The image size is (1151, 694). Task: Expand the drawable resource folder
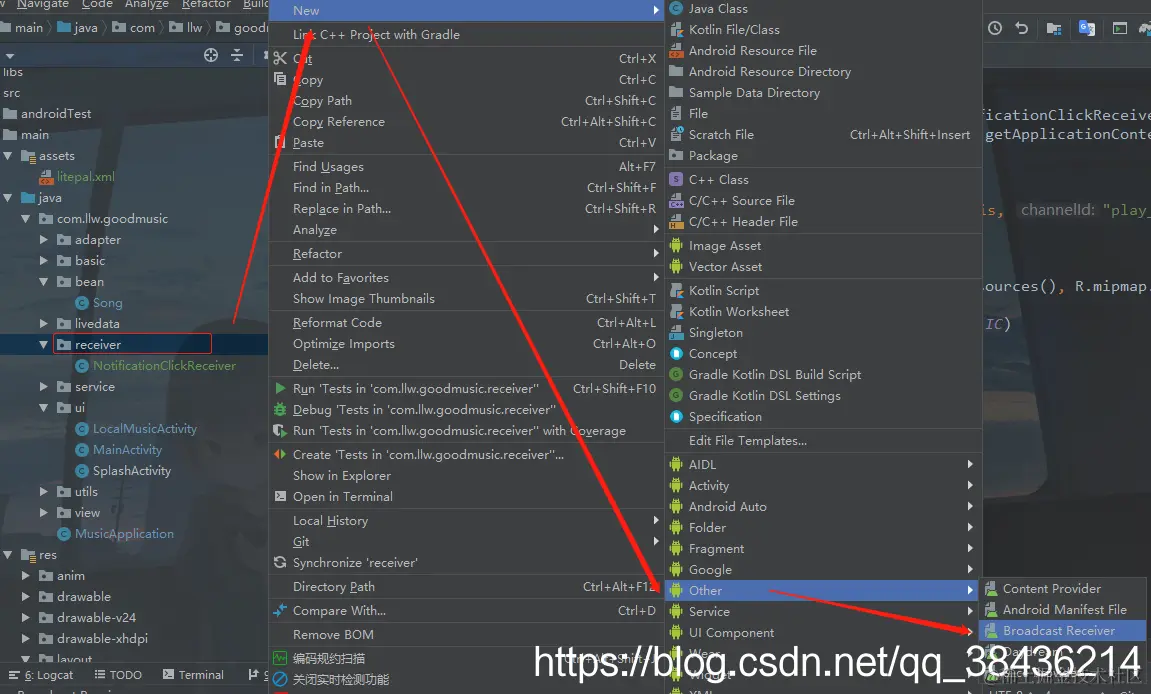coord(26,596)
